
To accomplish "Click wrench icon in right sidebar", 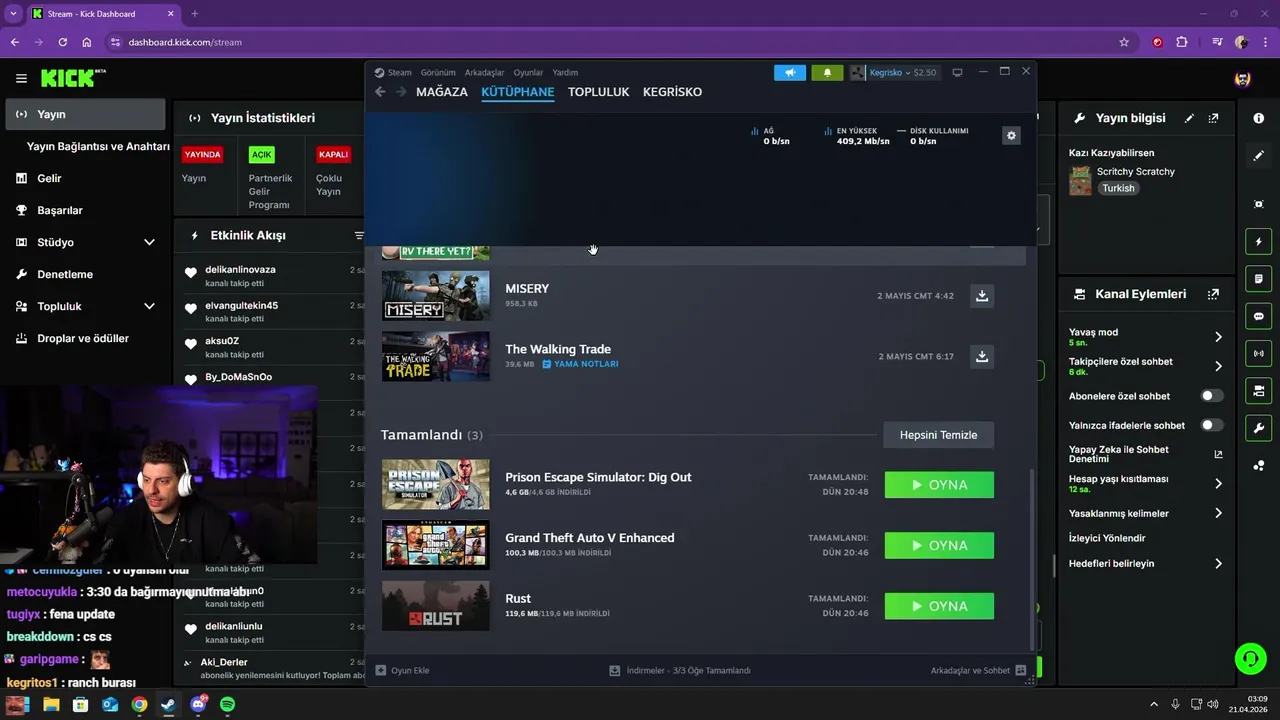I will (x=1259, y=428).
